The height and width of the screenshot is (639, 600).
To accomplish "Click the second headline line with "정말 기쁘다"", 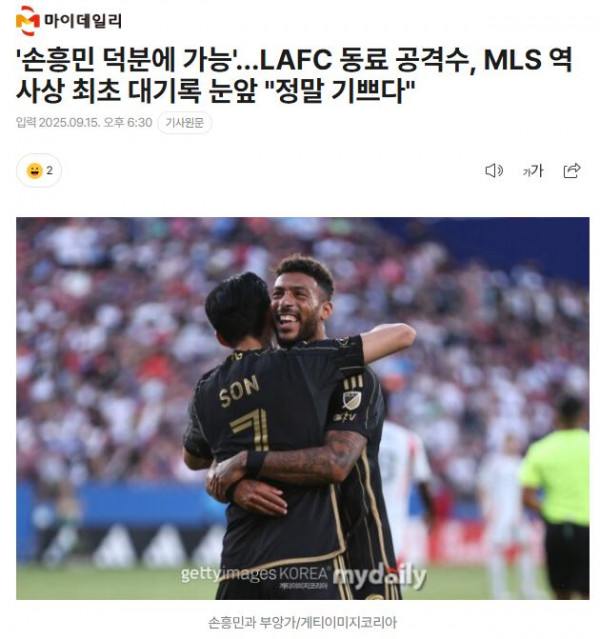I will (215, 90).
